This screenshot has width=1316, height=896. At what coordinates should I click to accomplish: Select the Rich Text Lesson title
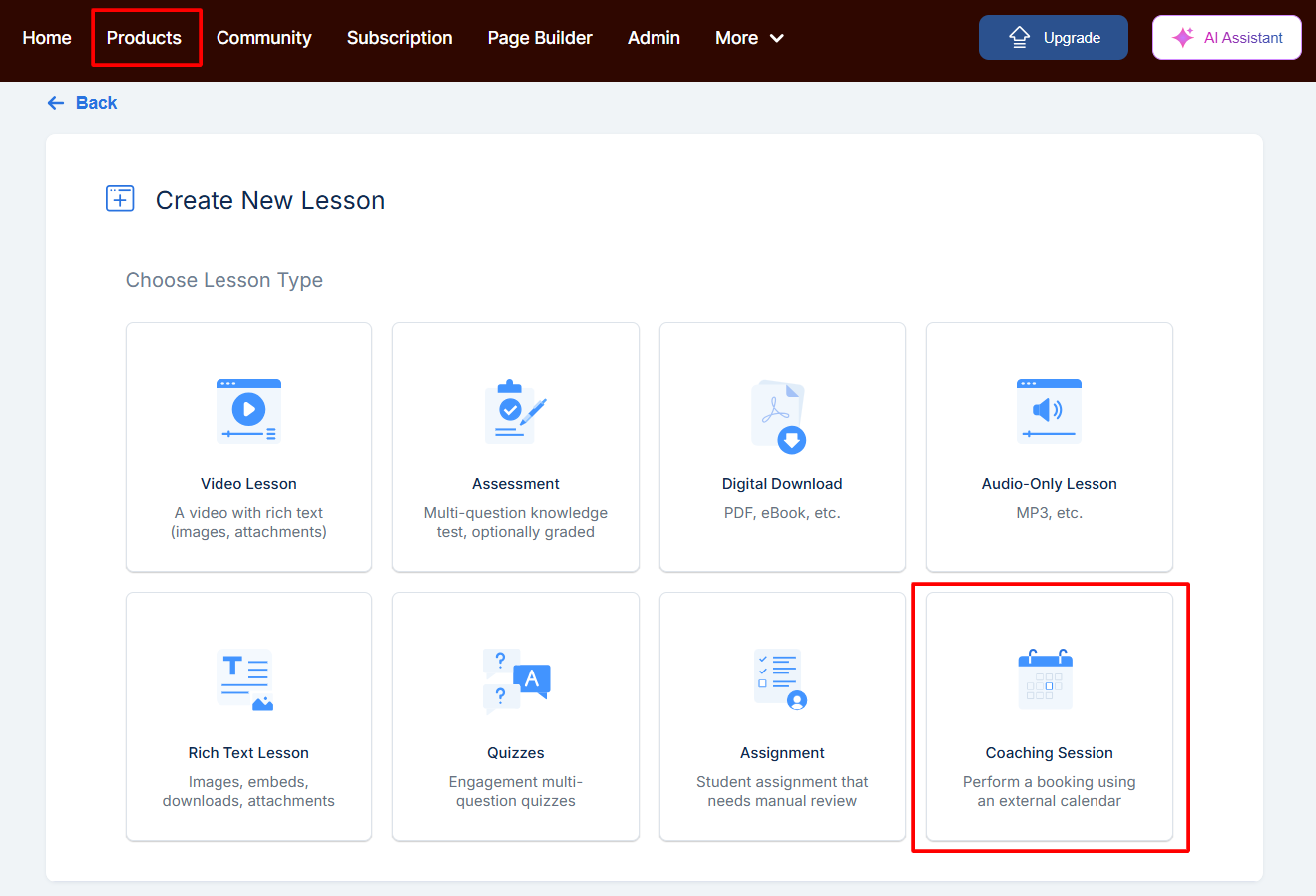[x=248, y=753]
